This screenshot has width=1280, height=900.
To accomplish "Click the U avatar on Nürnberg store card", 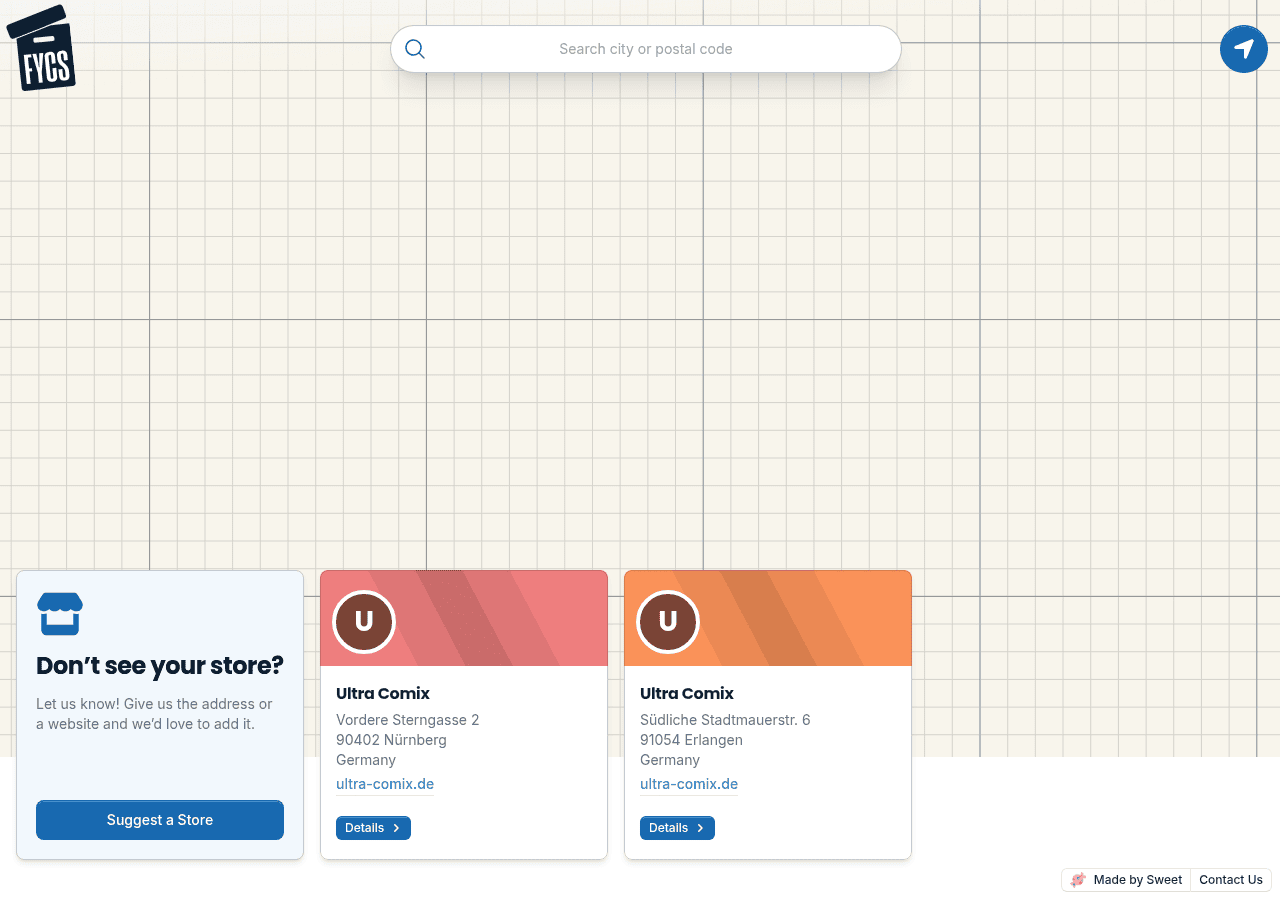I will (x=364, y=621).
